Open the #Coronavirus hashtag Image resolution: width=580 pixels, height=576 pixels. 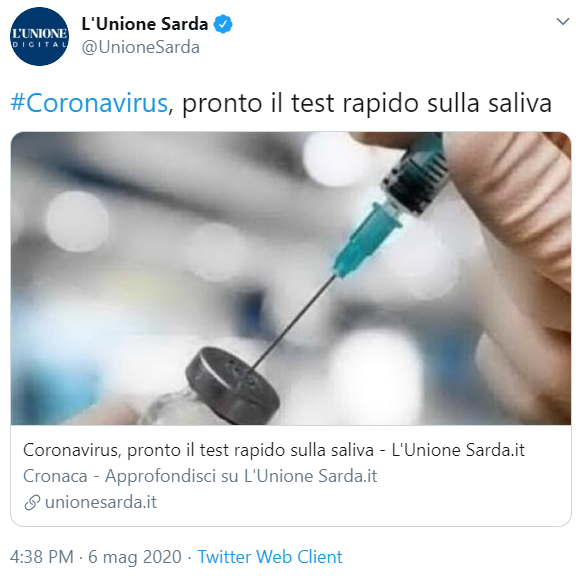89,103
